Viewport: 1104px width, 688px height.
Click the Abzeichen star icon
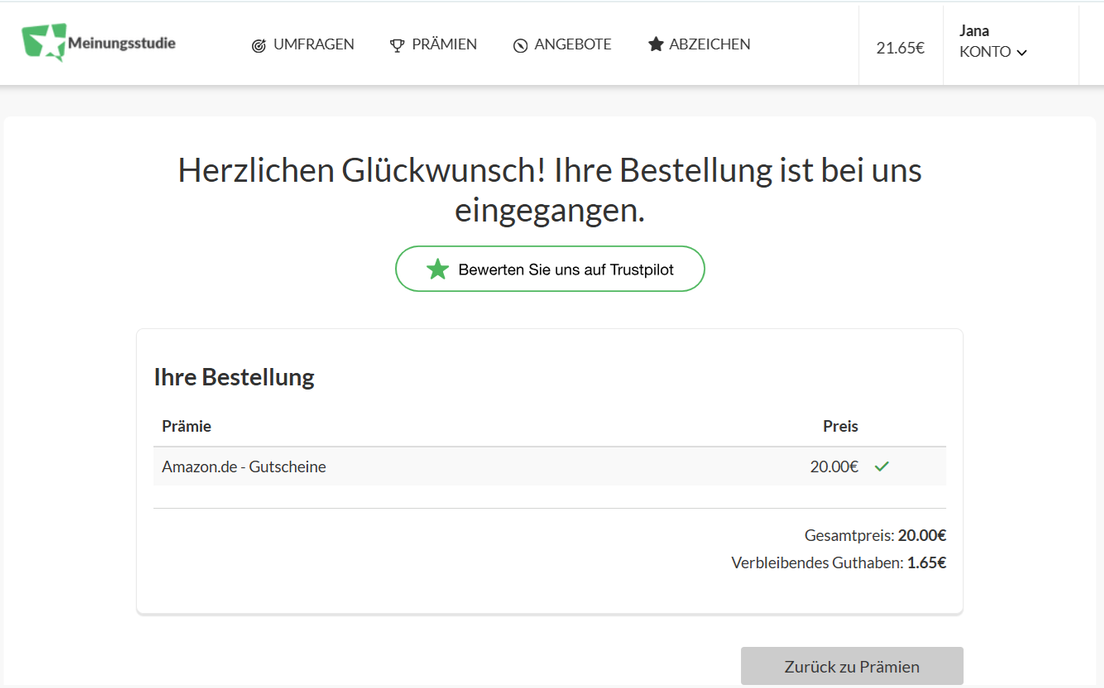tap(656, 44)
